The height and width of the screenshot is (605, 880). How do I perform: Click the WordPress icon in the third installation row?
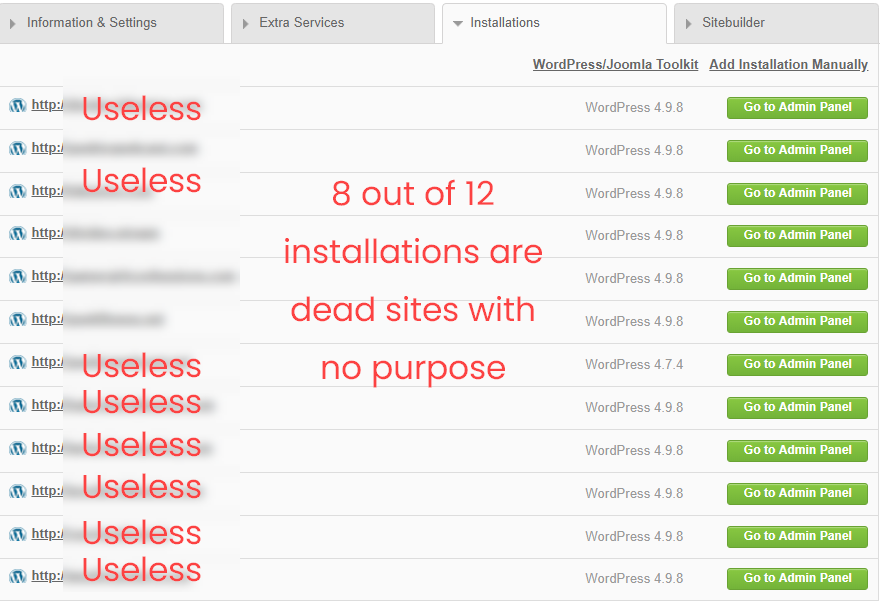[17, 191]
